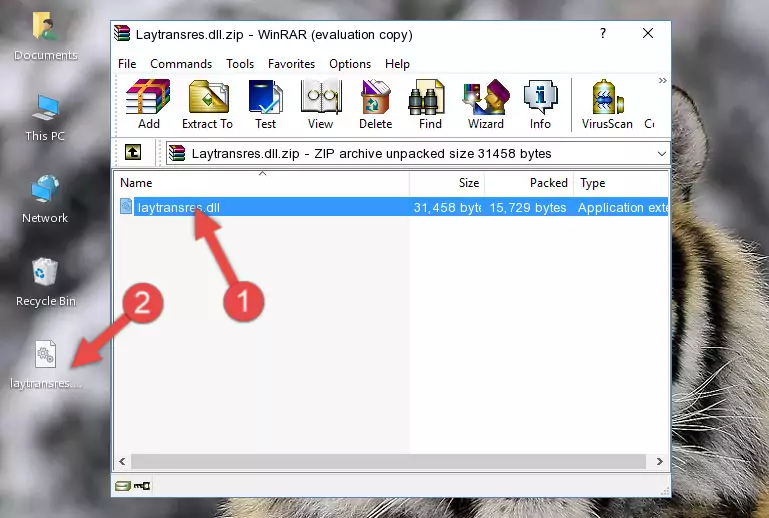Expand the hidden toolbar buttons chevron

(663, 80)
